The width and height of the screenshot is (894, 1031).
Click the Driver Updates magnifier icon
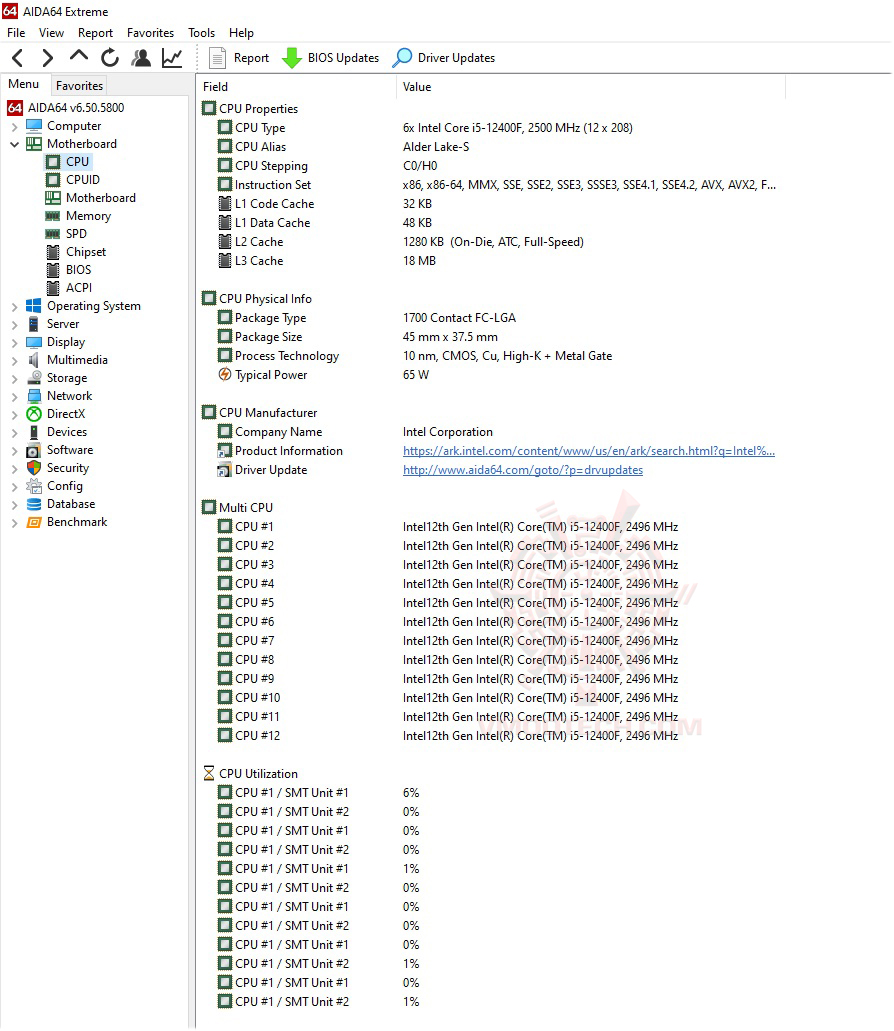(x=402, y=58)
